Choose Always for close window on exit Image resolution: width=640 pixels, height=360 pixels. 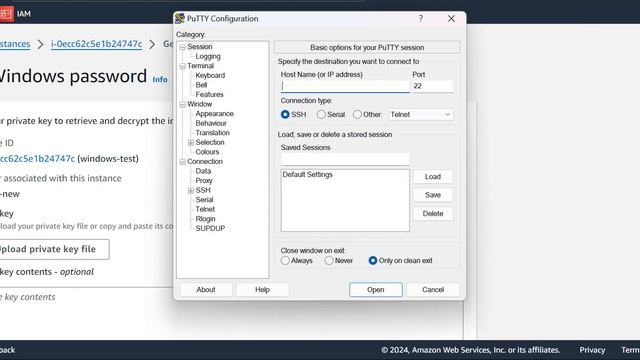pos(285,260)
